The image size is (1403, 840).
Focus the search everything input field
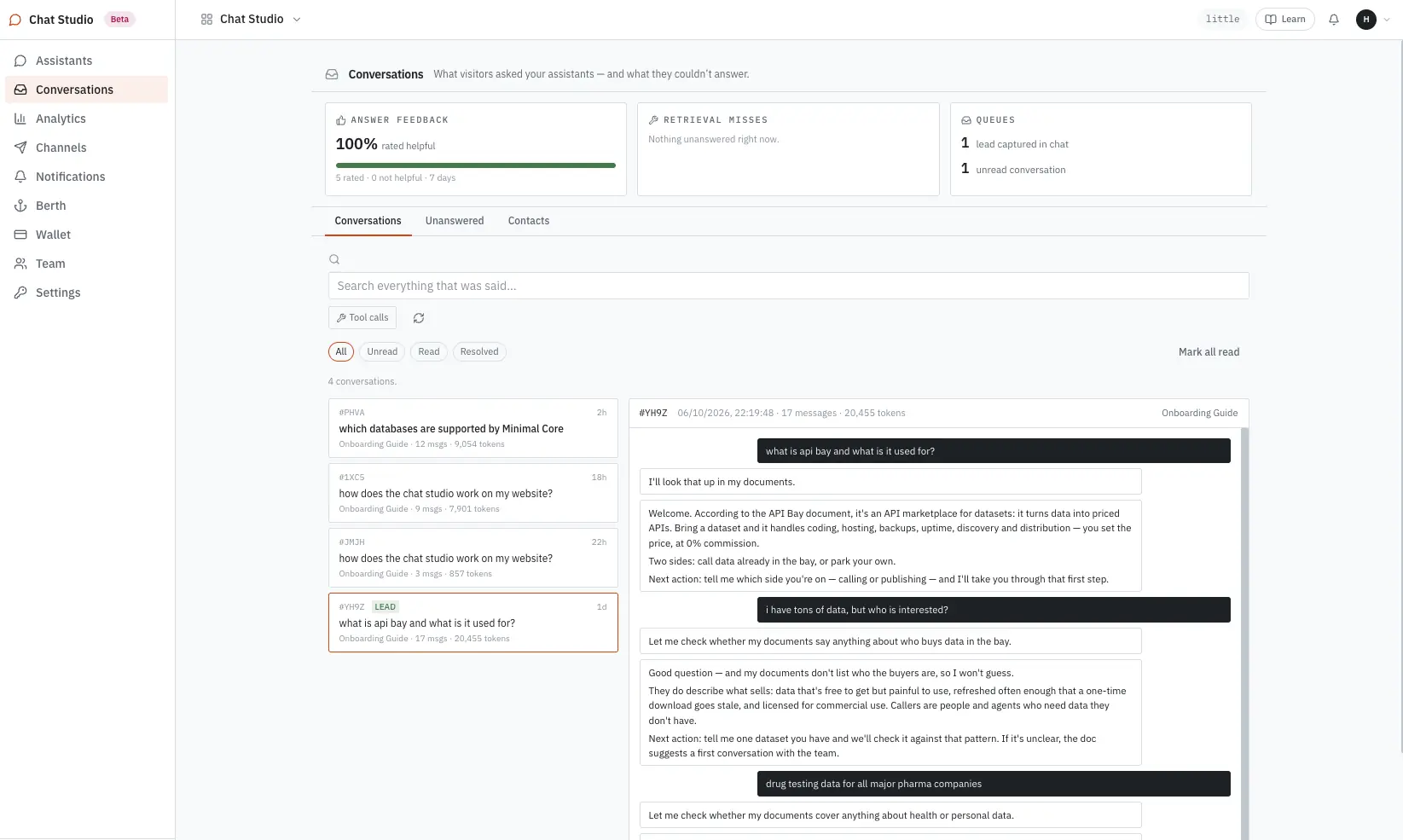tap(789, 286)
